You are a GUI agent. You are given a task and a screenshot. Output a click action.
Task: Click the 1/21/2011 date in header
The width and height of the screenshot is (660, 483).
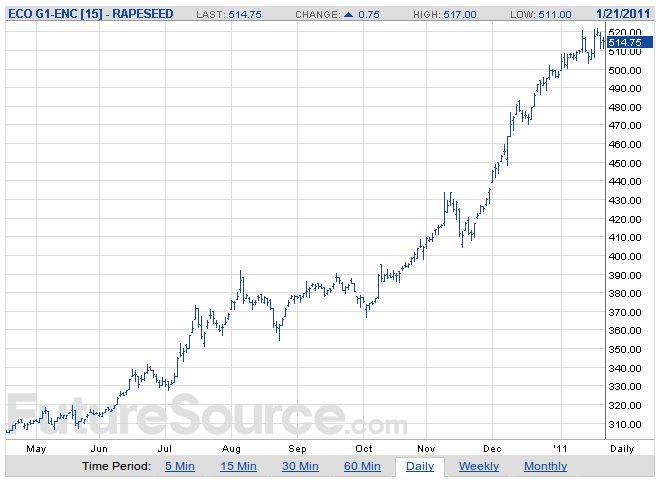(x=623, y=14)
